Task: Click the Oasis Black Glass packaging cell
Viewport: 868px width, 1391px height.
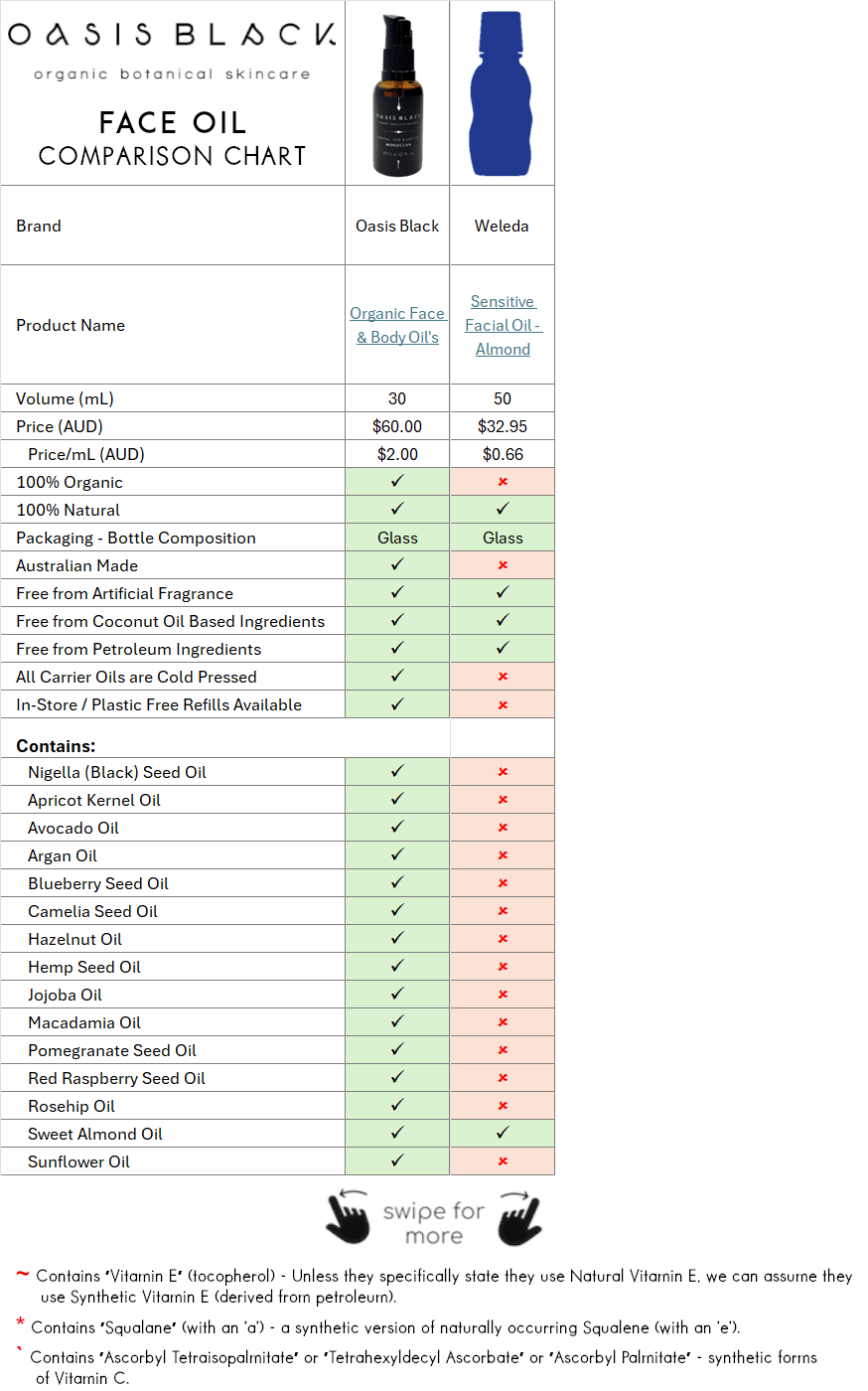Action: pos(397,538)
